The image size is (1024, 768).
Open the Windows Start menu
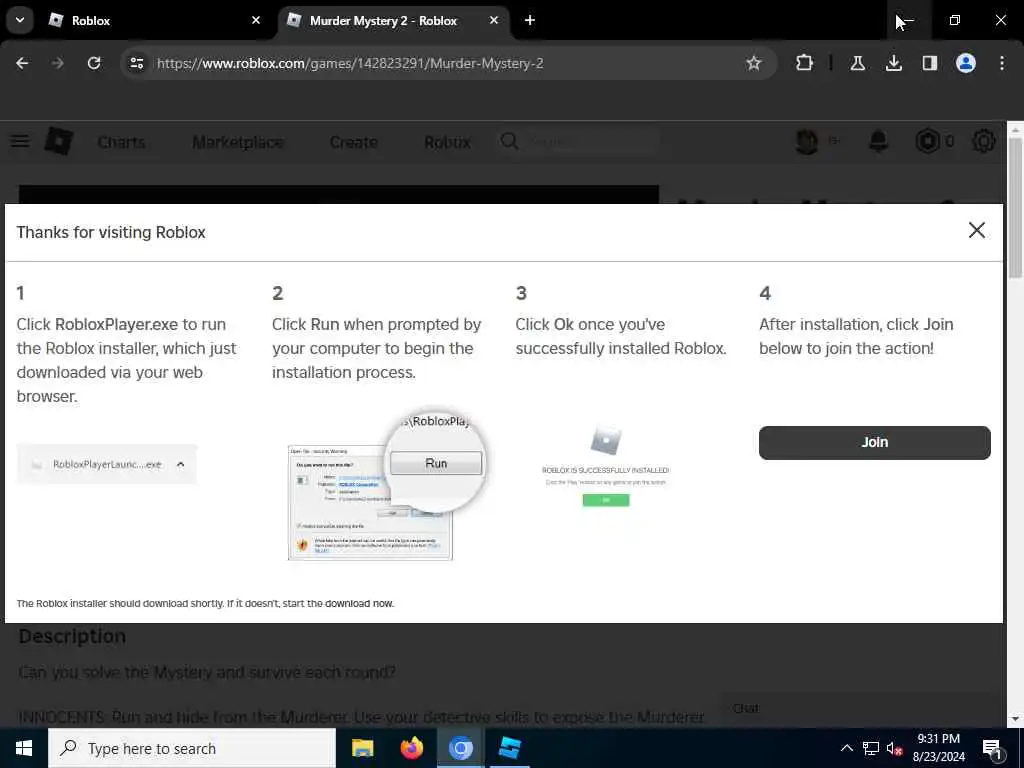coord(24,748)
